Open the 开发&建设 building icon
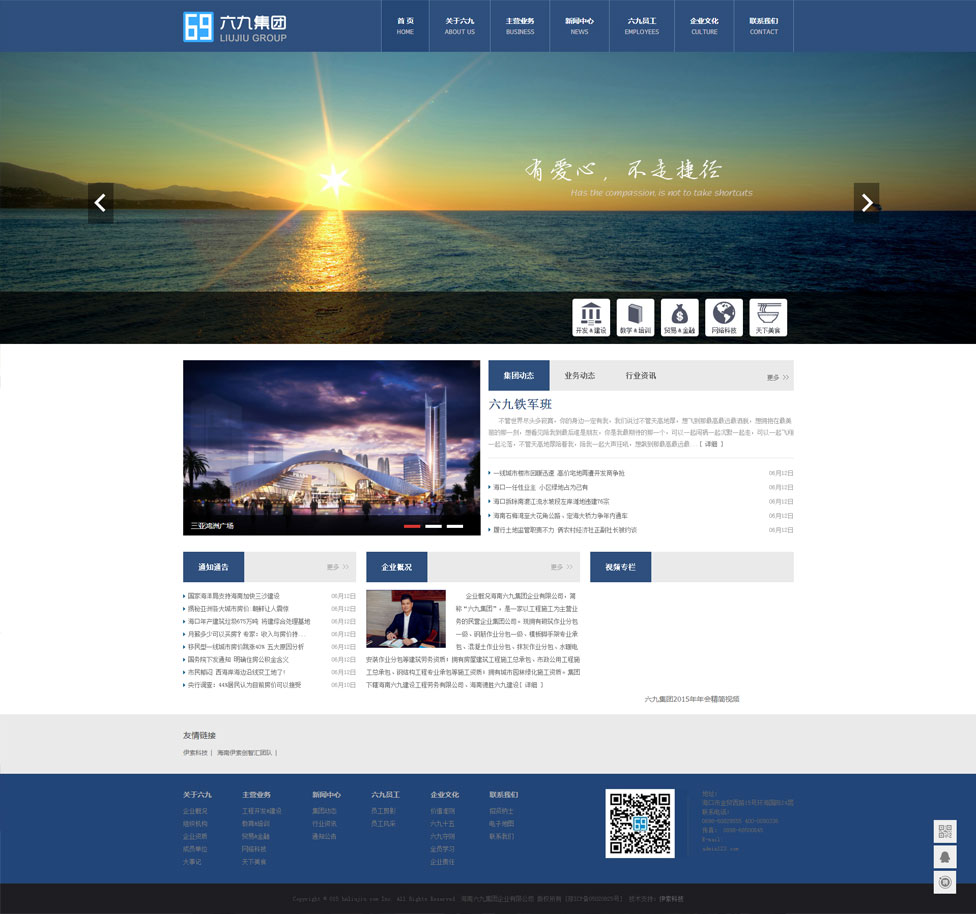 tap(591, 317)
